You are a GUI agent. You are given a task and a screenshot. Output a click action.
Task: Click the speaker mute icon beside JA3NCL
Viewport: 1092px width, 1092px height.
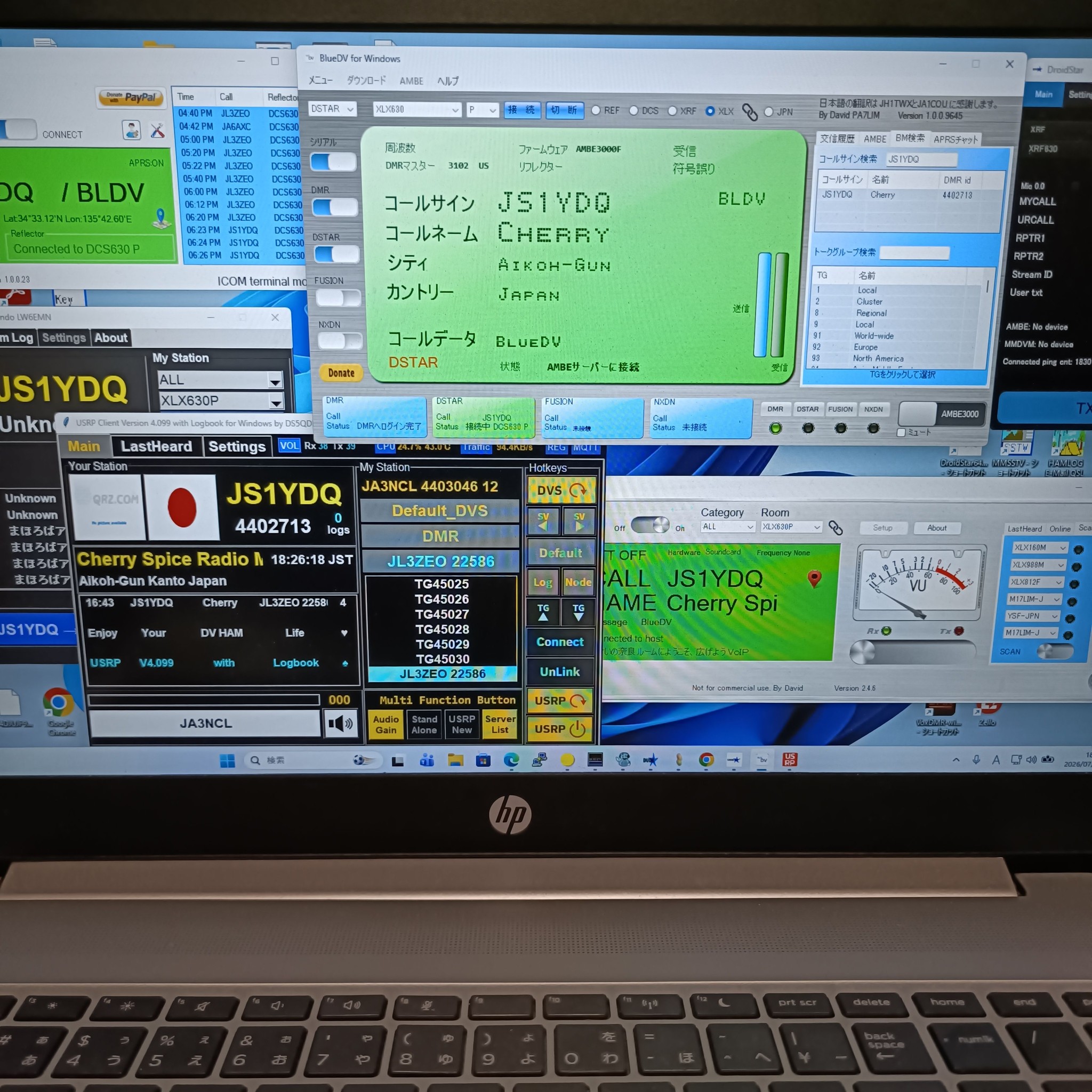coord(340,723)
